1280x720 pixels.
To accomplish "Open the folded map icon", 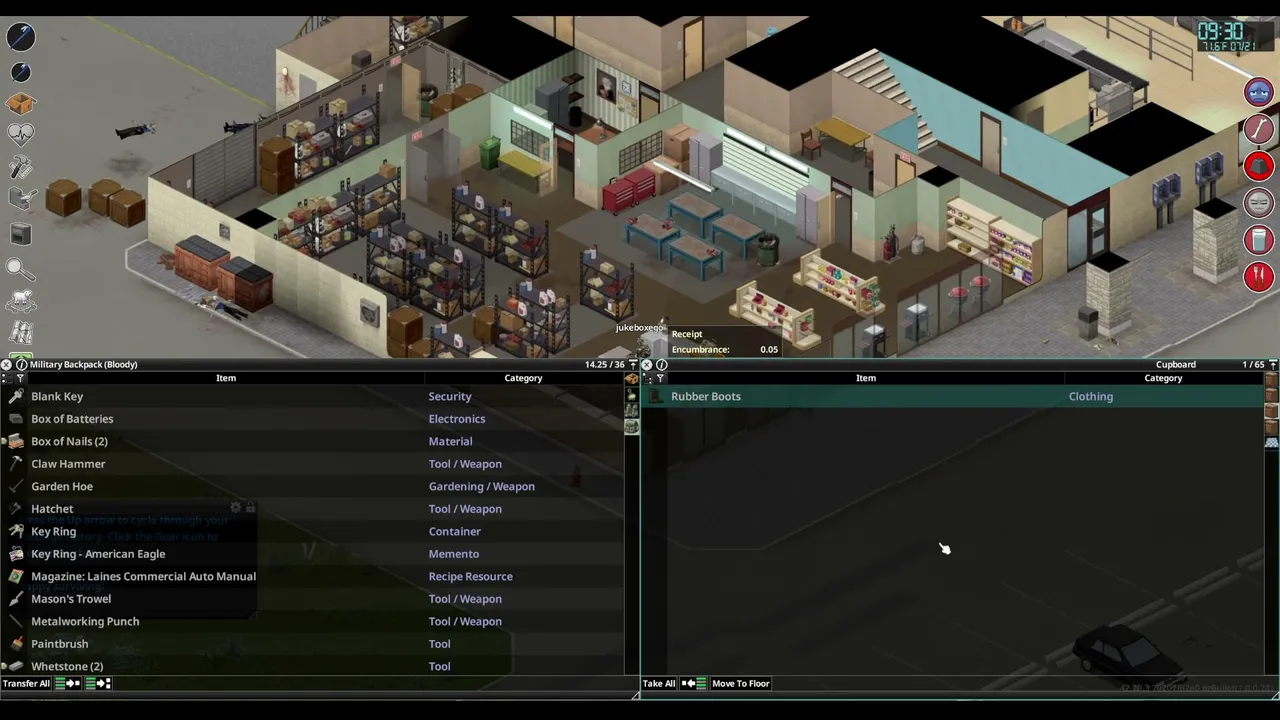I will point(21,332).
